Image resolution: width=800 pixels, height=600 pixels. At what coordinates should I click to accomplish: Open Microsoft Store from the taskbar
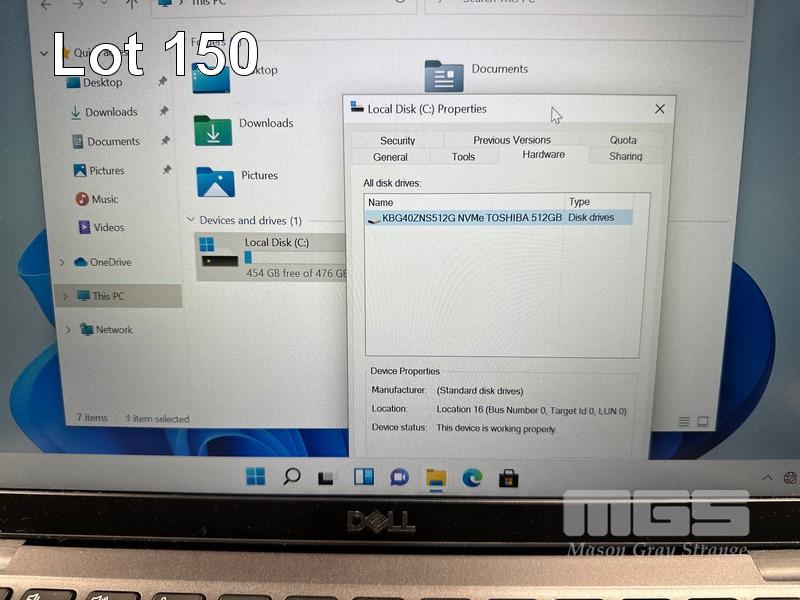[509, 478]
